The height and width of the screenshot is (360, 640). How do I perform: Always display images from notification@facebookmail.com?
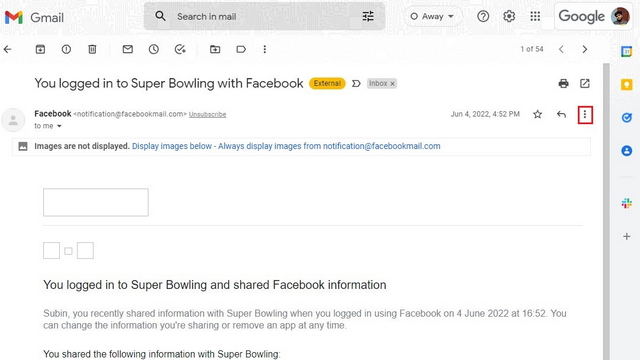[x=329, y=146]
